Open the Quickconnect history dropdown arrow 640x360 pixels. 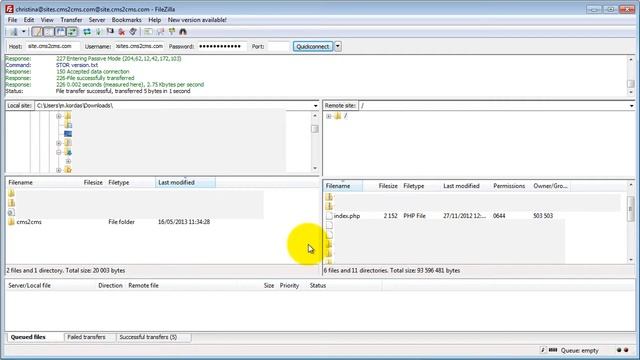coord(338,47)
